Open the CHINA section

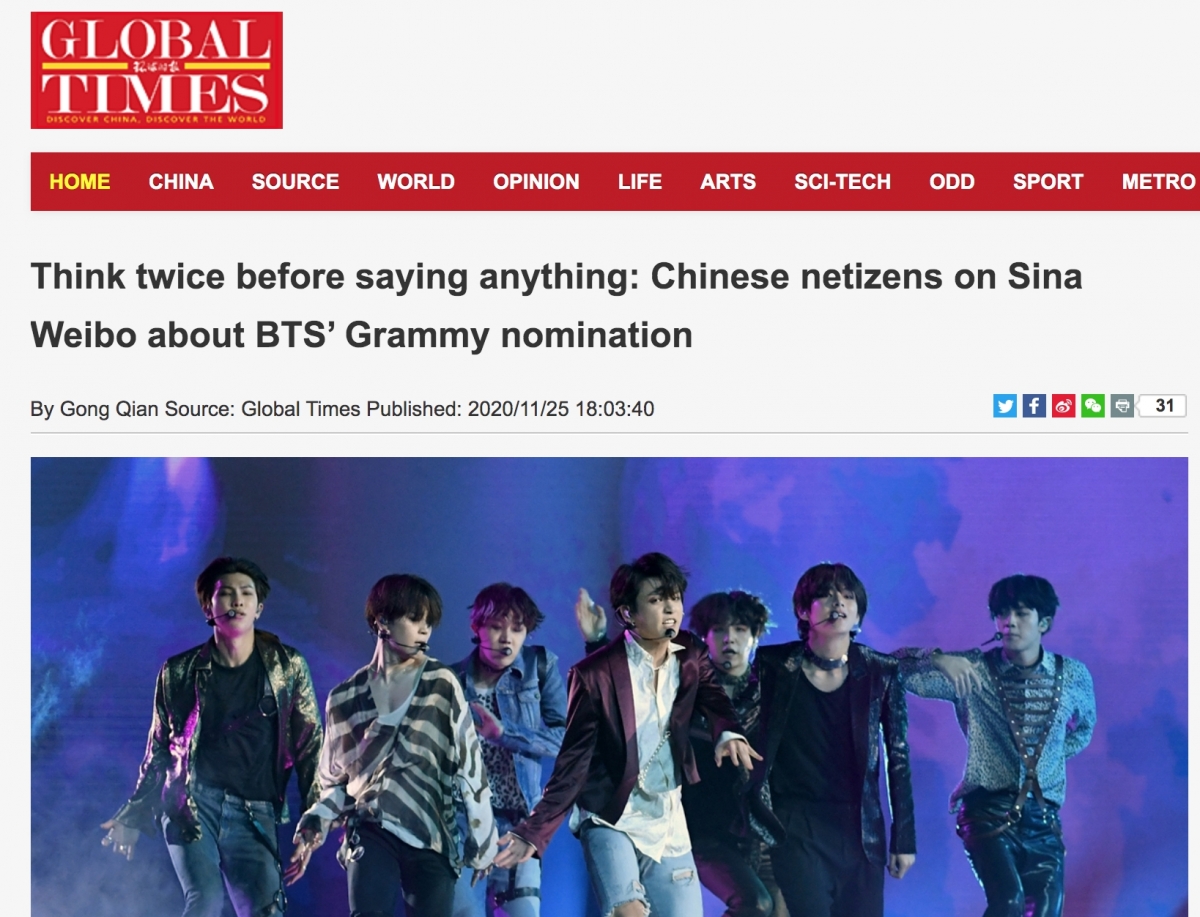181,182
